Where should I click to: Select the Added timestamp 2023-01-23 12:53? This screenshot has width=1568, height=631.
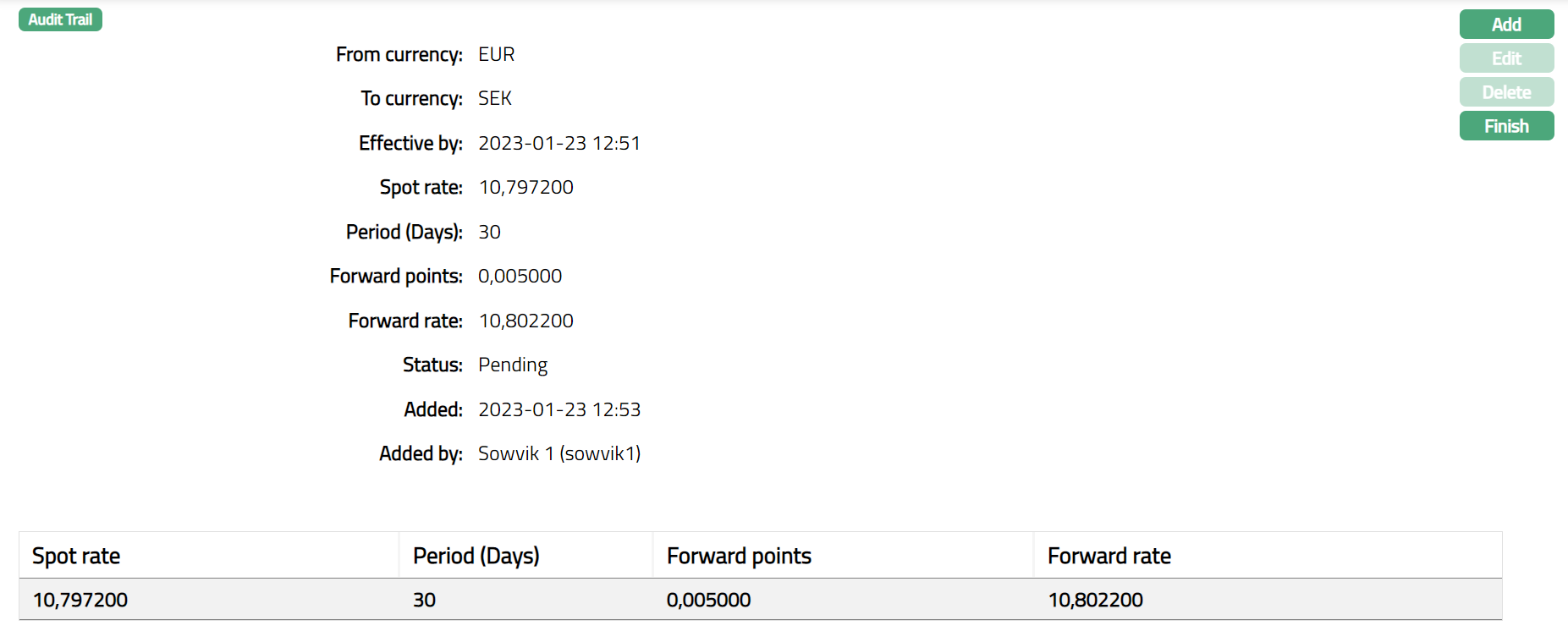[558, 409]
